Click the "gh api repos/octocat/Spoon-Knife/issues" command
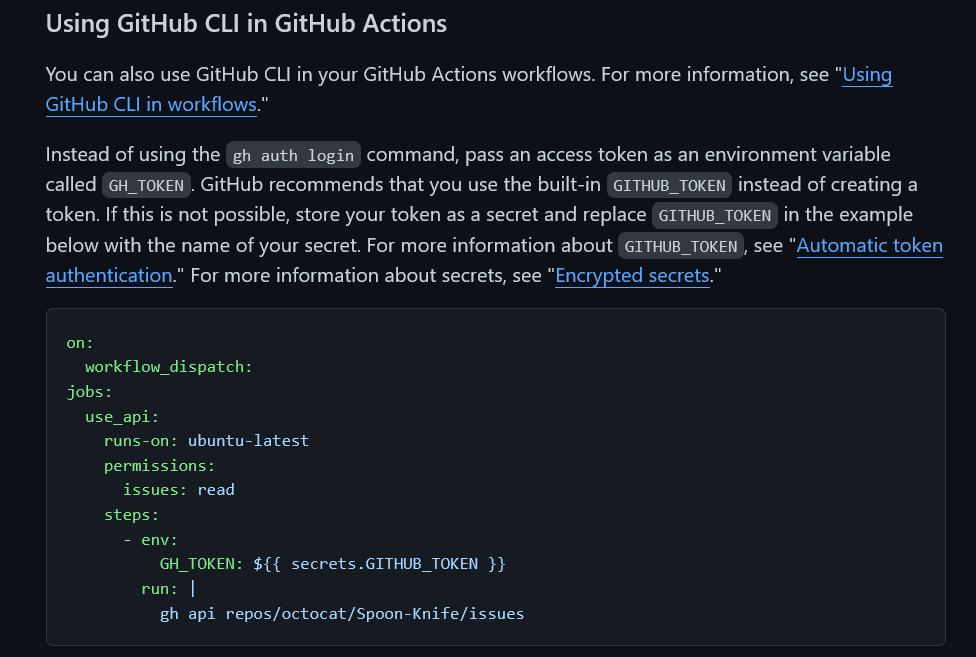The height and width of the screenshot is (657, 976). coord(342,613)
